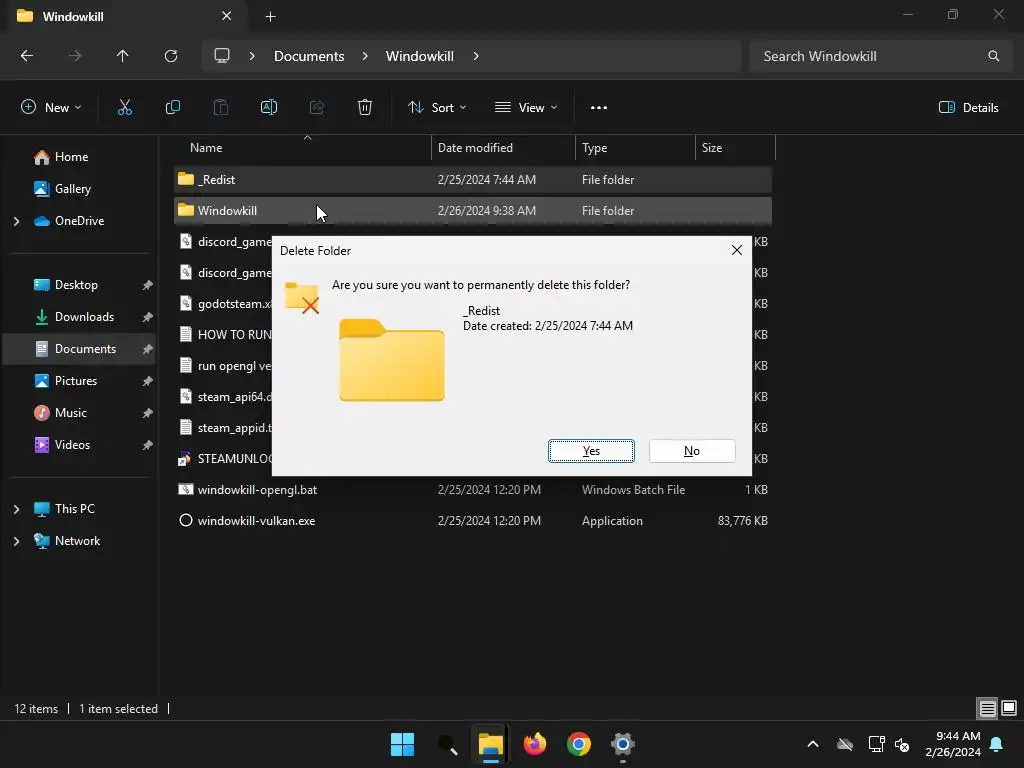The height and width of the screenshot is (768, 1024).
Task: Open taskbar Search
Action: coord(447,744)
